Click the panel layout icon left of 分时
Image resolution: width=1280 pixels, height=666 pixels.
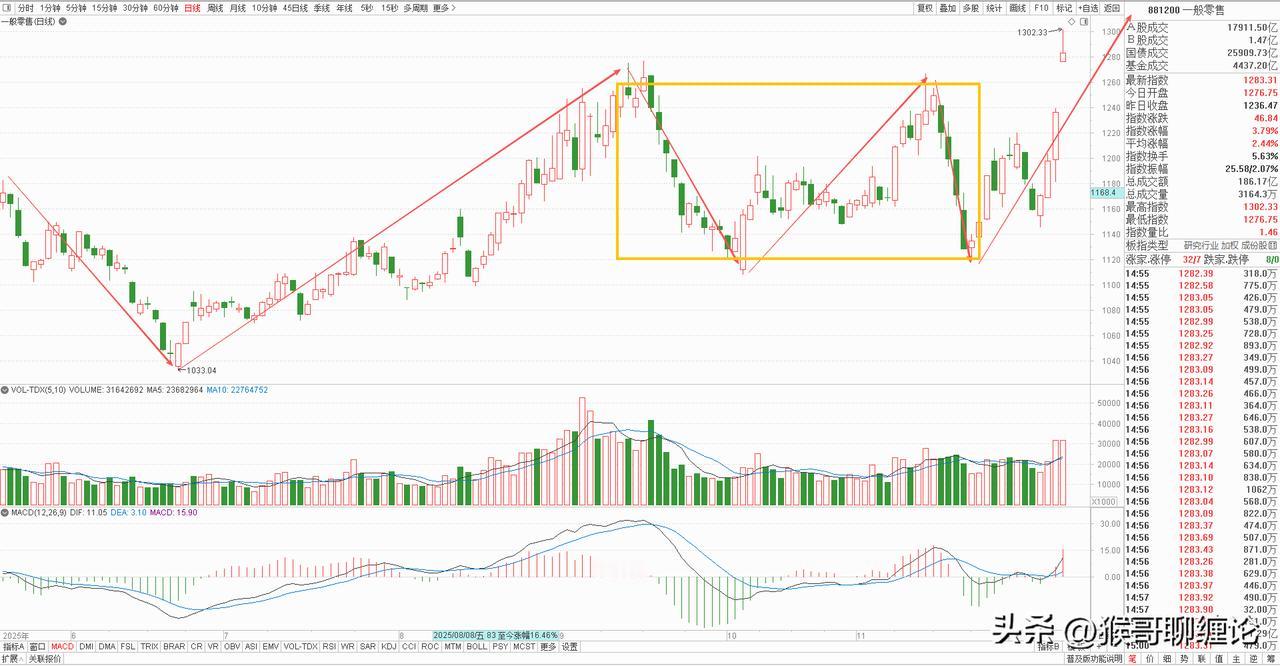7,8
